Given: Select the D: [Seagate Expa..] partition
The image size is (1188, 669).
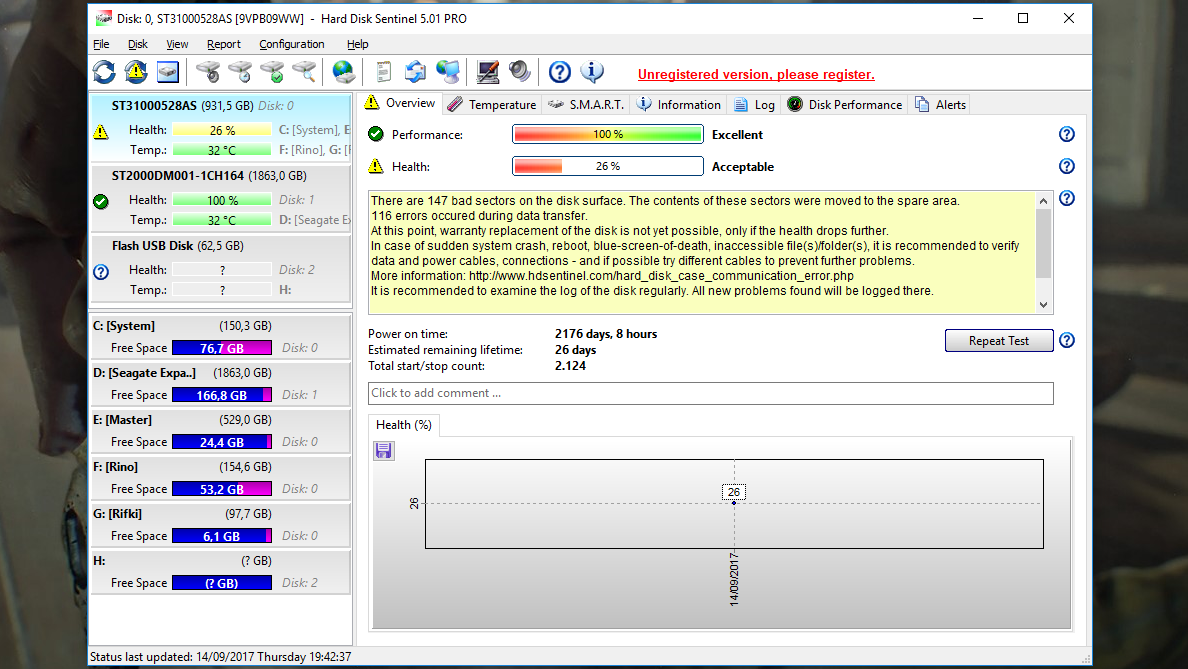Looking at the screenshot, I should click(x=220, y=383).
